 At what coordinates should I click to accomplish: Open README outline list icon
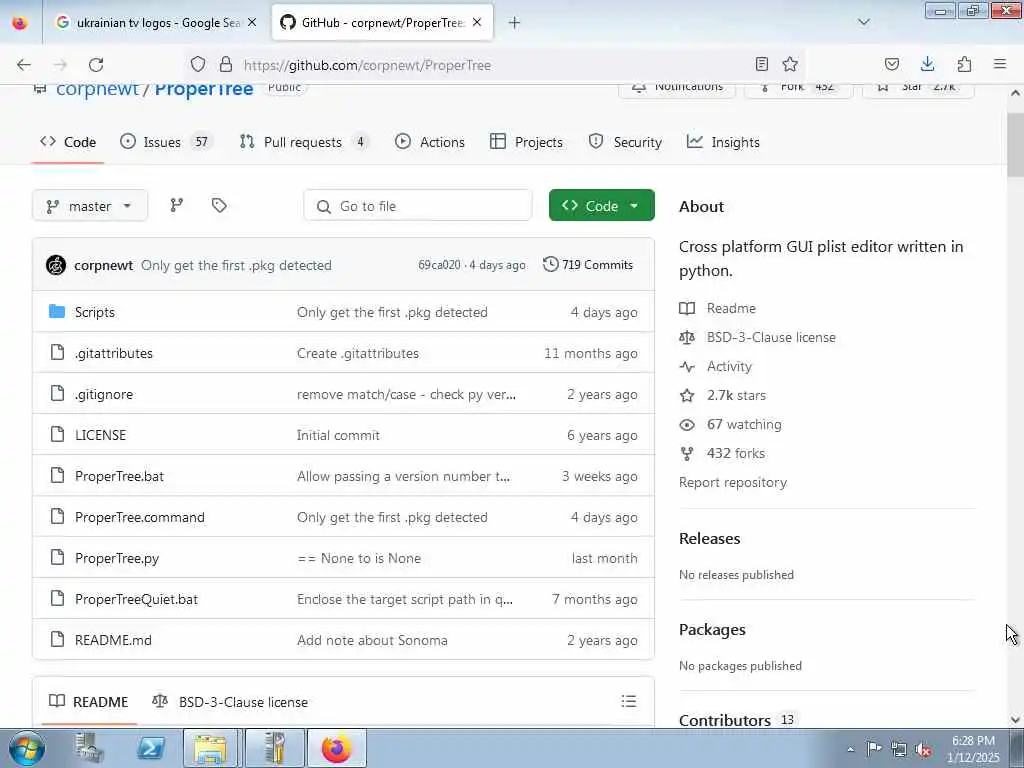(629, 701)
